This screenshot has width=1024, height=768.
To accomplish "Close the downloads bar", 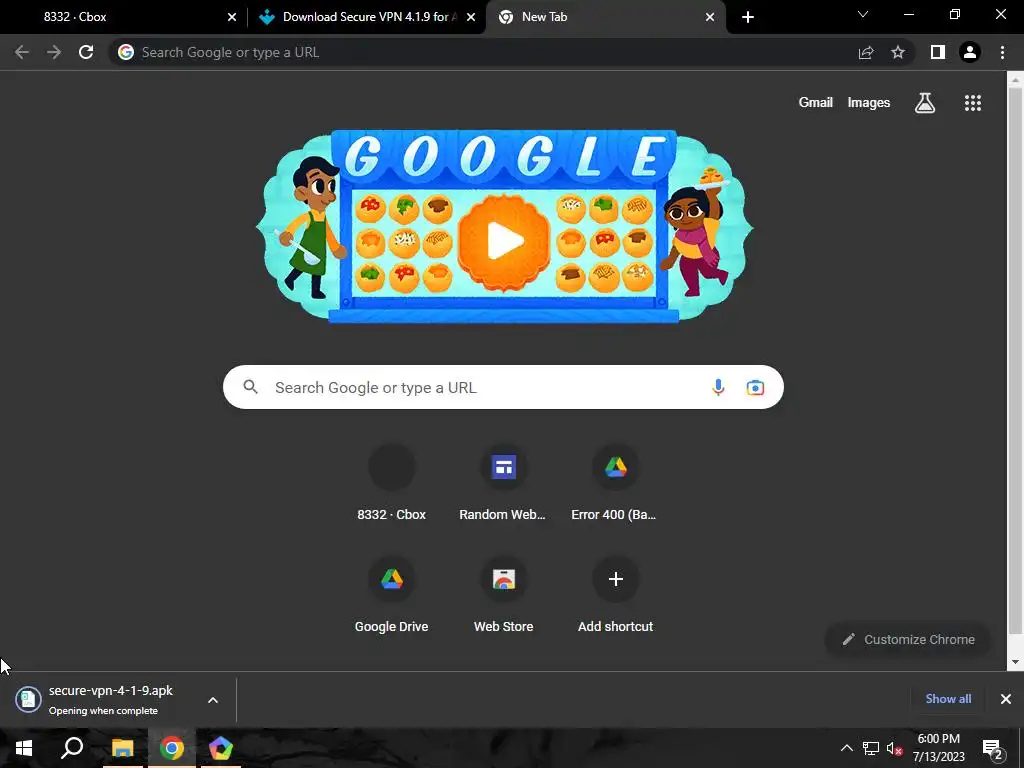I will click(1006, 699).
